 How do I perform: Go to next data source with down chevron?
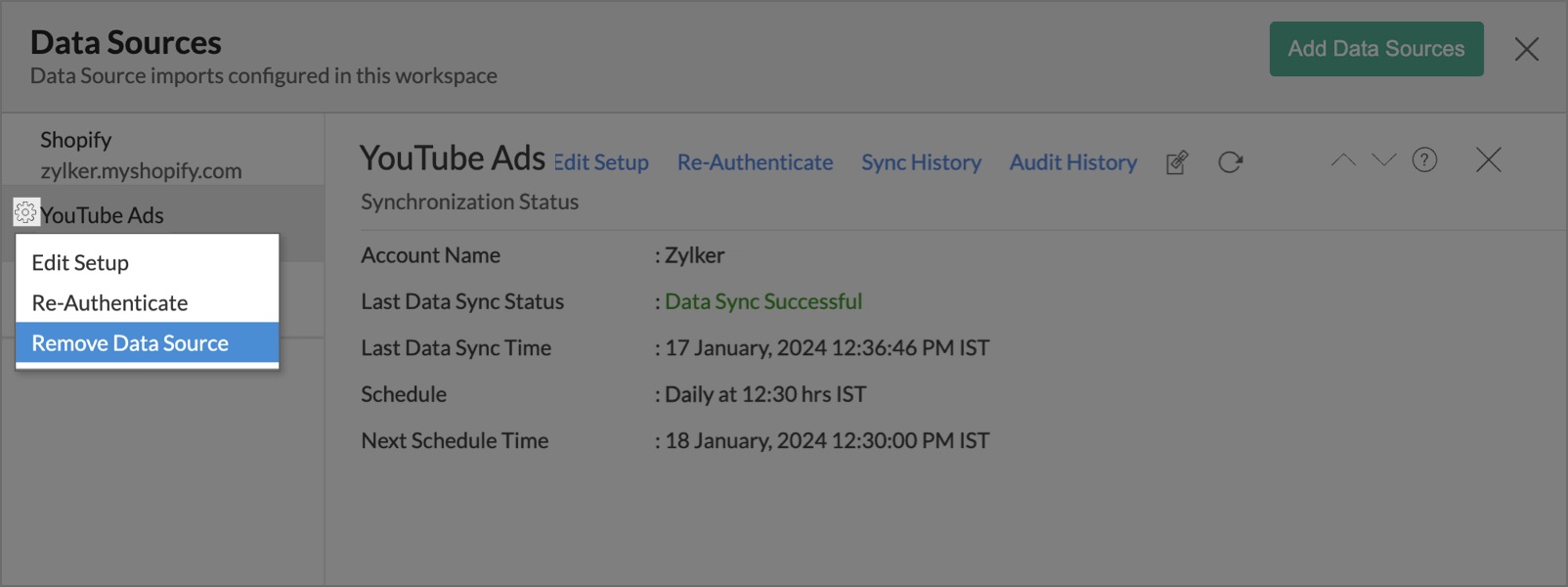pyautogui.click(x=1383, y=159)
